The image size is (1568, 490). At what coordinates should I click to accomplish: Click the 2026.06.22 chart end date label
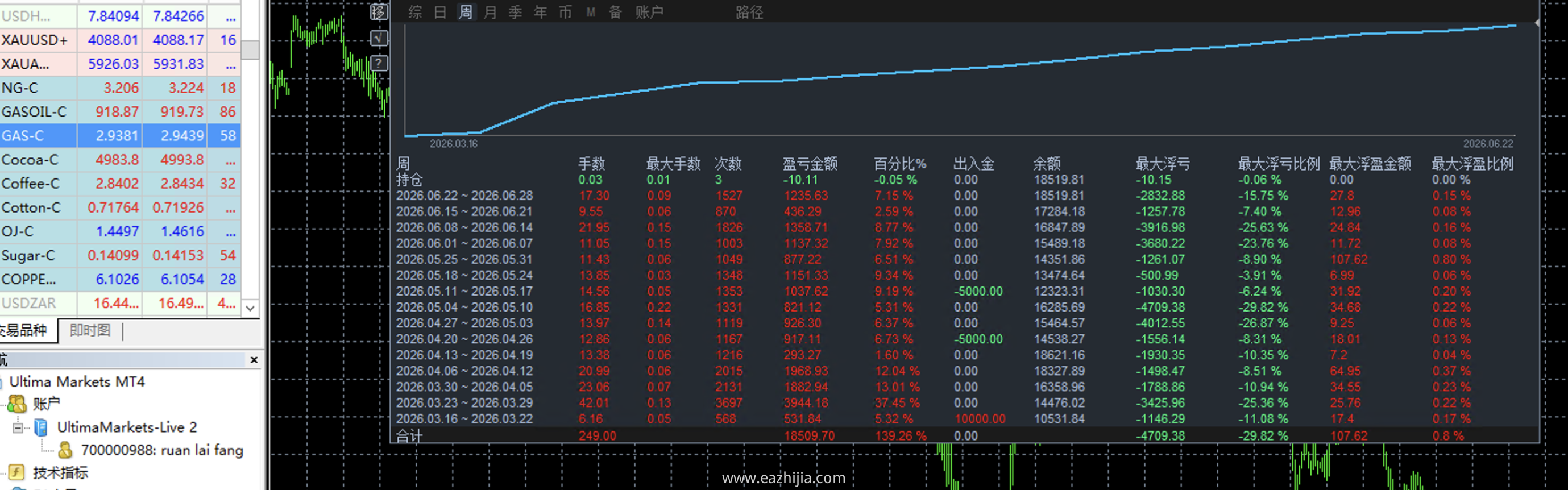1488,144
